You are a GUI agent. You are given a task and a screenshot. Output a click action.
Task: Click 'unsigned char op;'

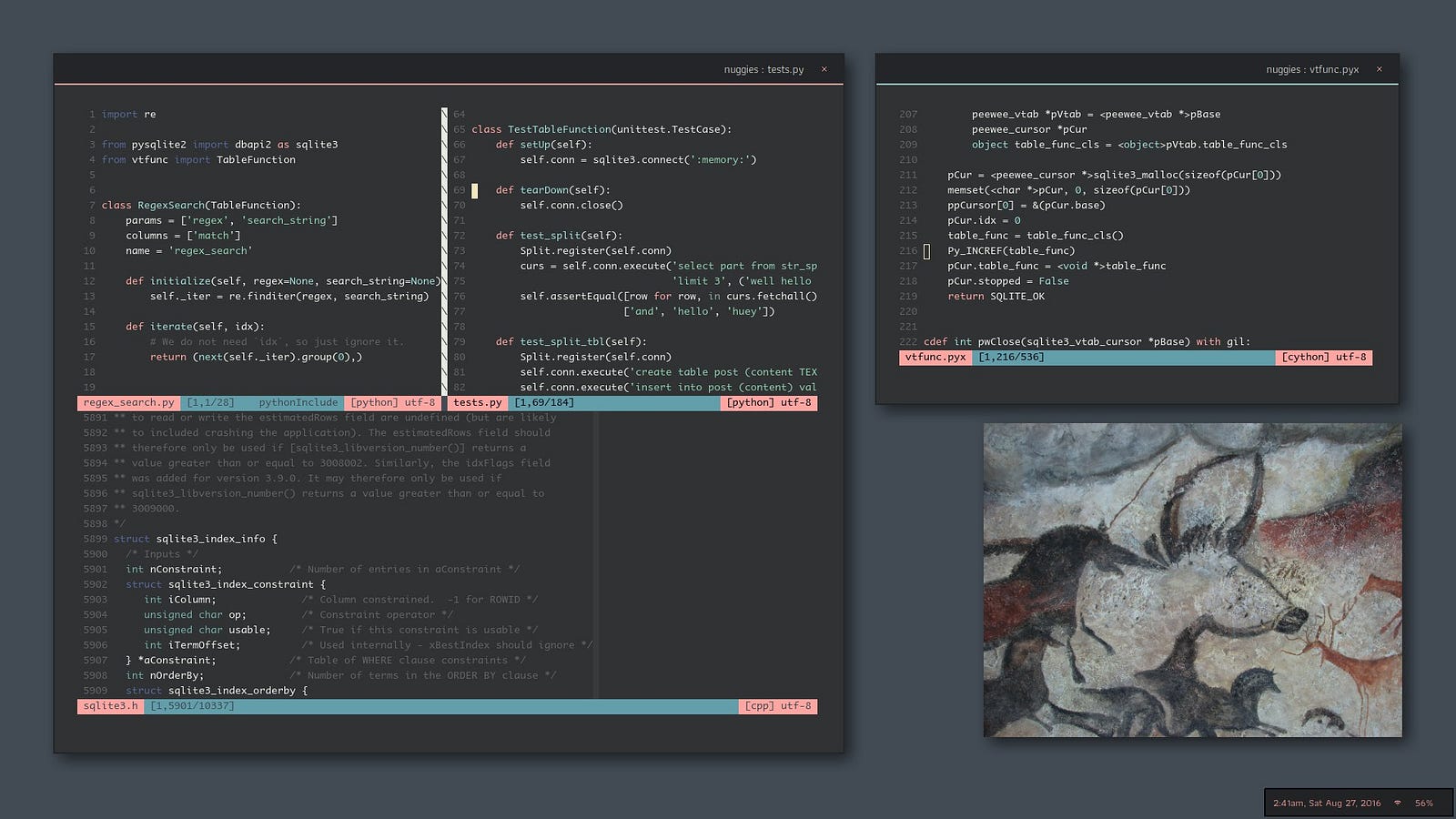(195, 615)
